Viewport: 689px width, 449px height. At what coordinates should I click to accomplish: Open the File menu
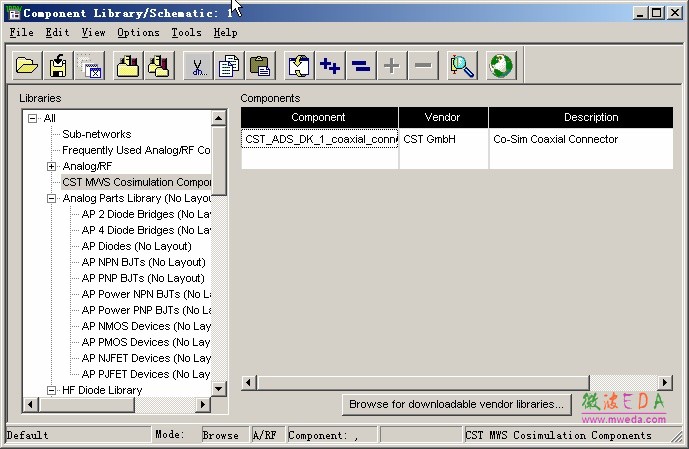click(x=22, y=33)
